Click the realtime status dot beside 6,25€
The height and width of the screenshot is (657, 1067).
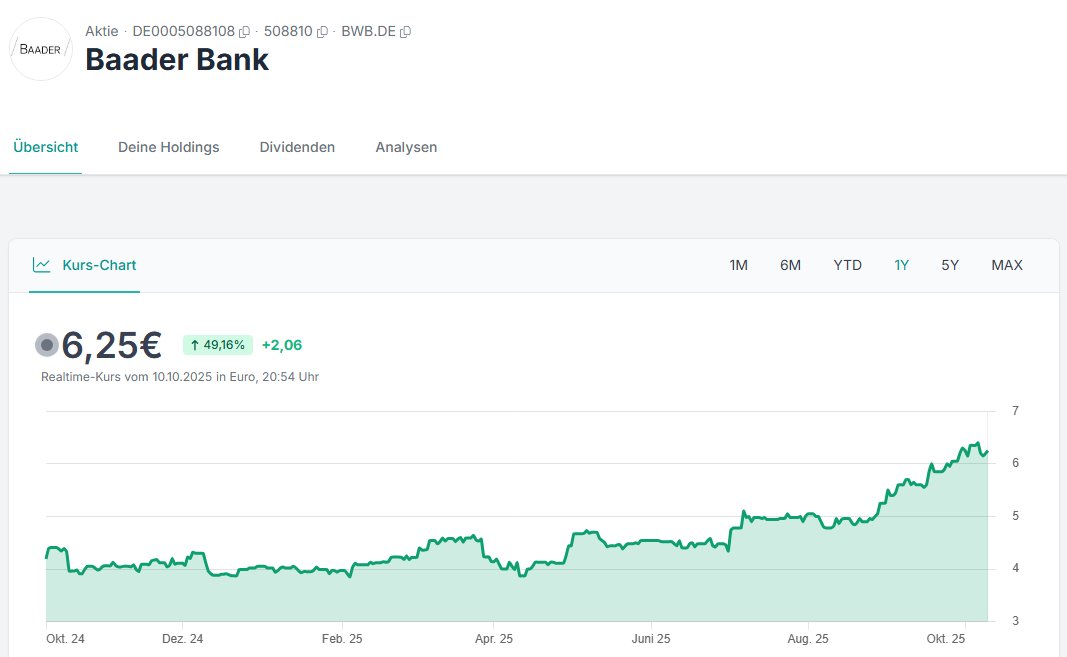47,345
